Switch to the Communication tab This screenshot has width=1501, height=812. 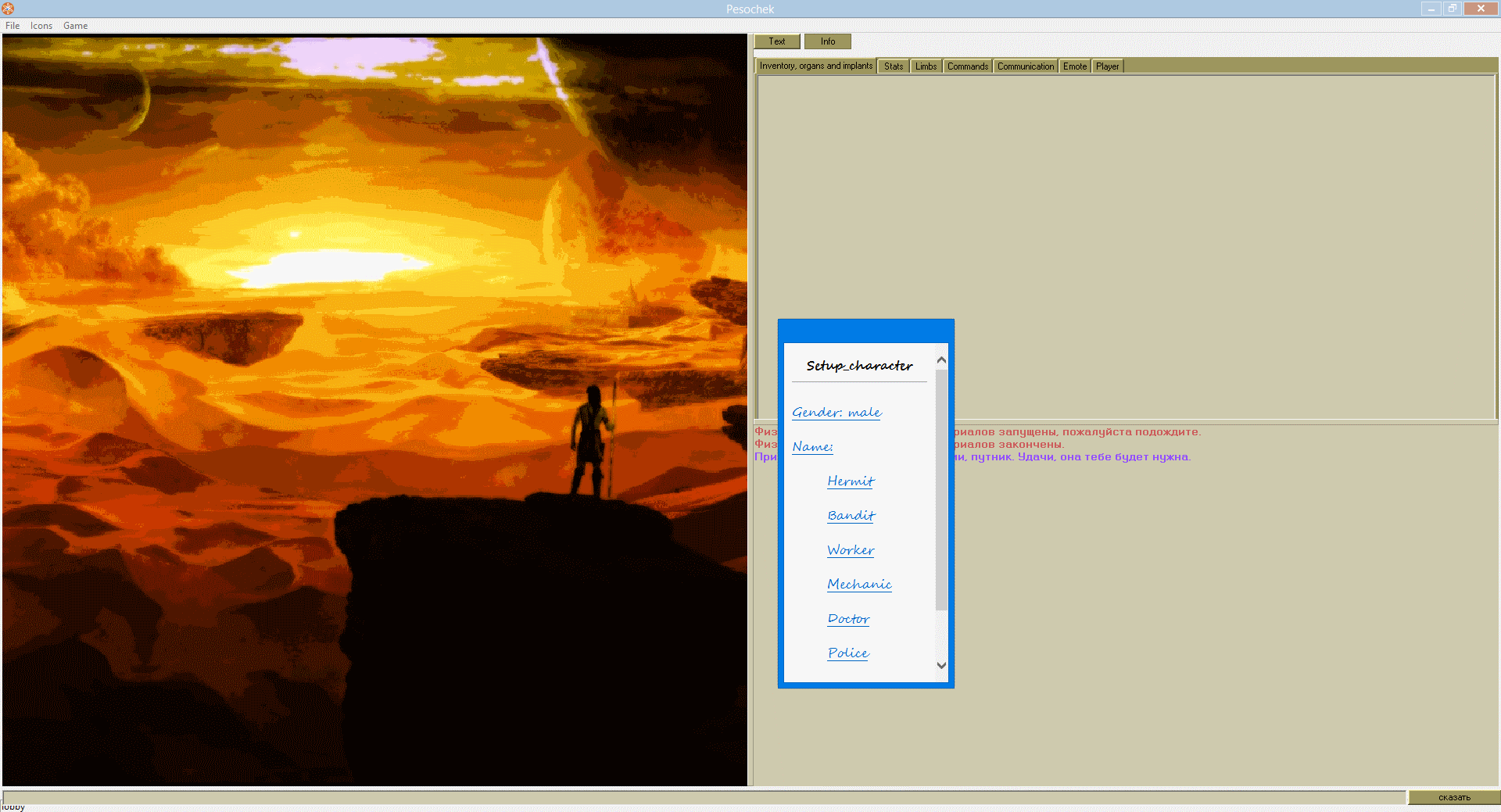click(x=1026, y=66)
